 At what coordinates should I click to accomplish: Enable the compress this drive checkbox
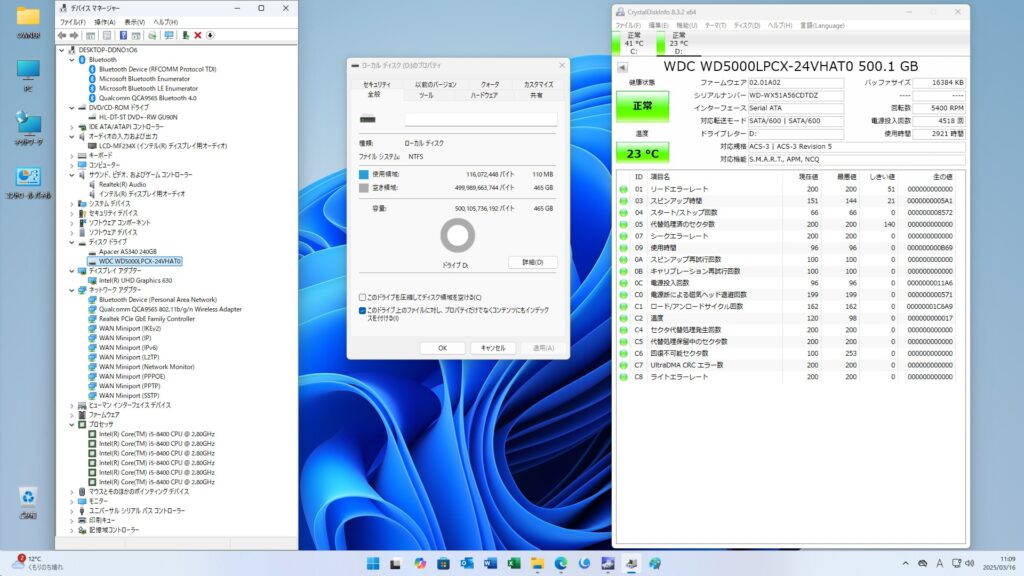pos(362,297)
